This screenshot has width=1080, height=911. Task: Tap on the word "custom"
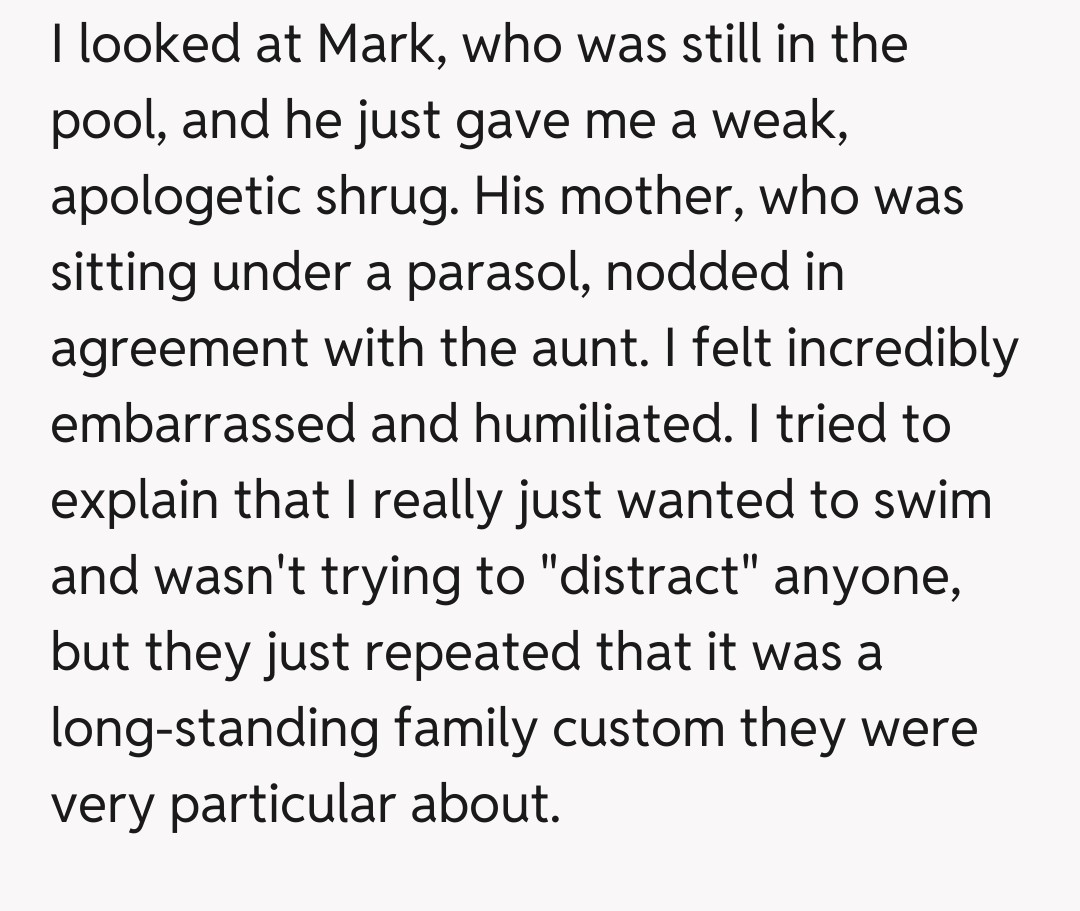pyautogui.click(x=637, y=729)
